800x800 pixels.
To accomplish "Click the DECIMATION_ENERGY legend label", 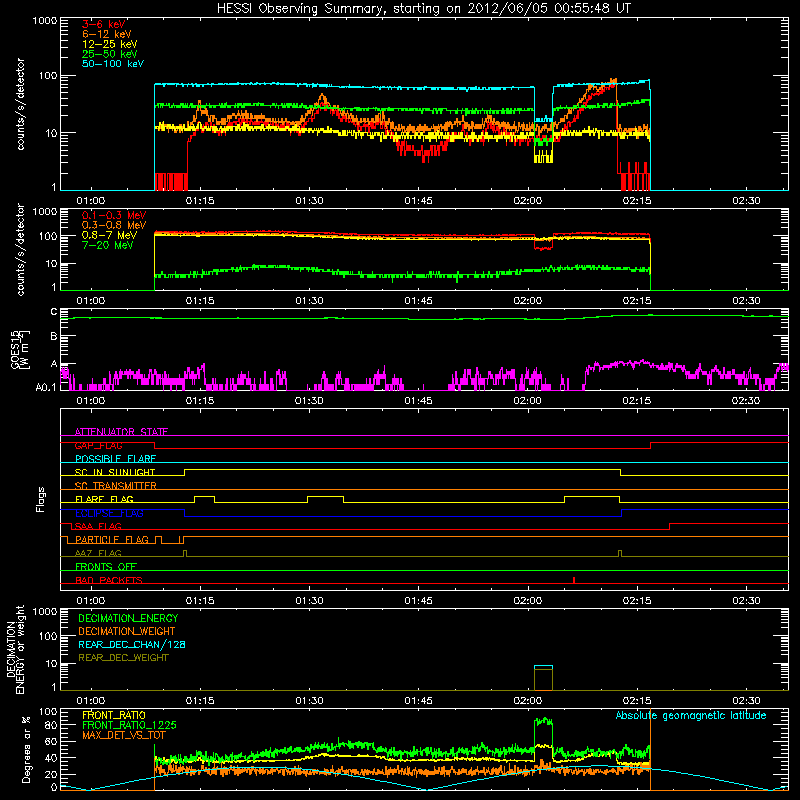I will tap(128, 618).
